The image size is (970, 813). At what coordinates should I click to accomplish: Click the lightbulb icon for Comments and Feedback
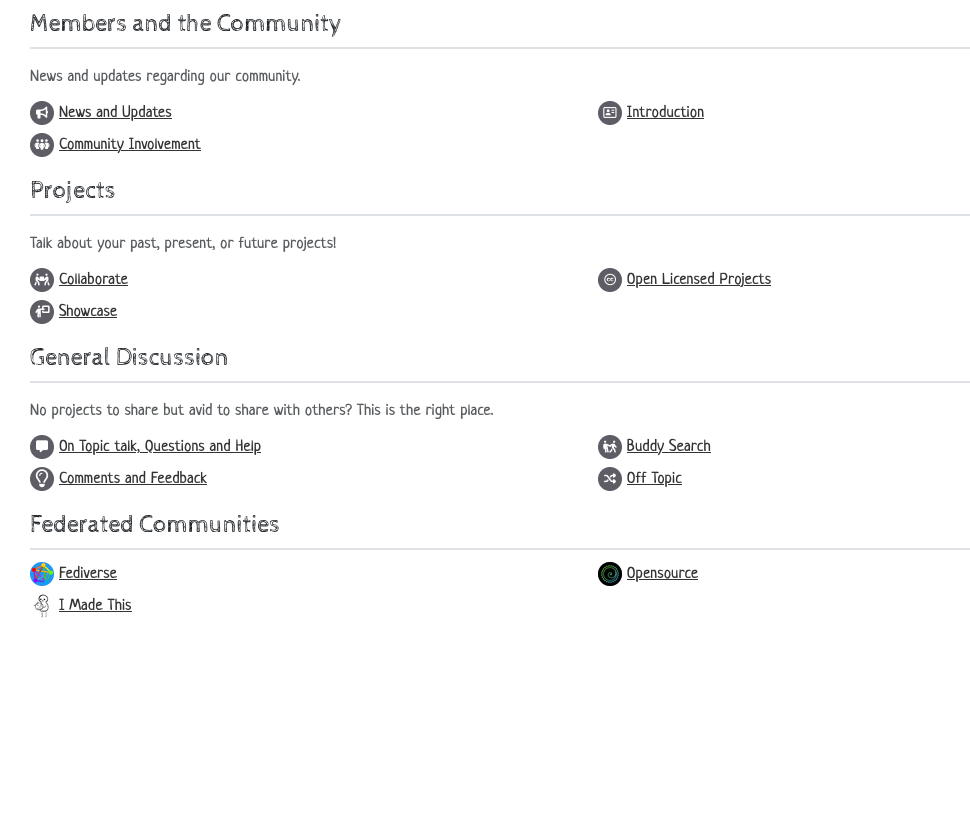pos(41,478)
